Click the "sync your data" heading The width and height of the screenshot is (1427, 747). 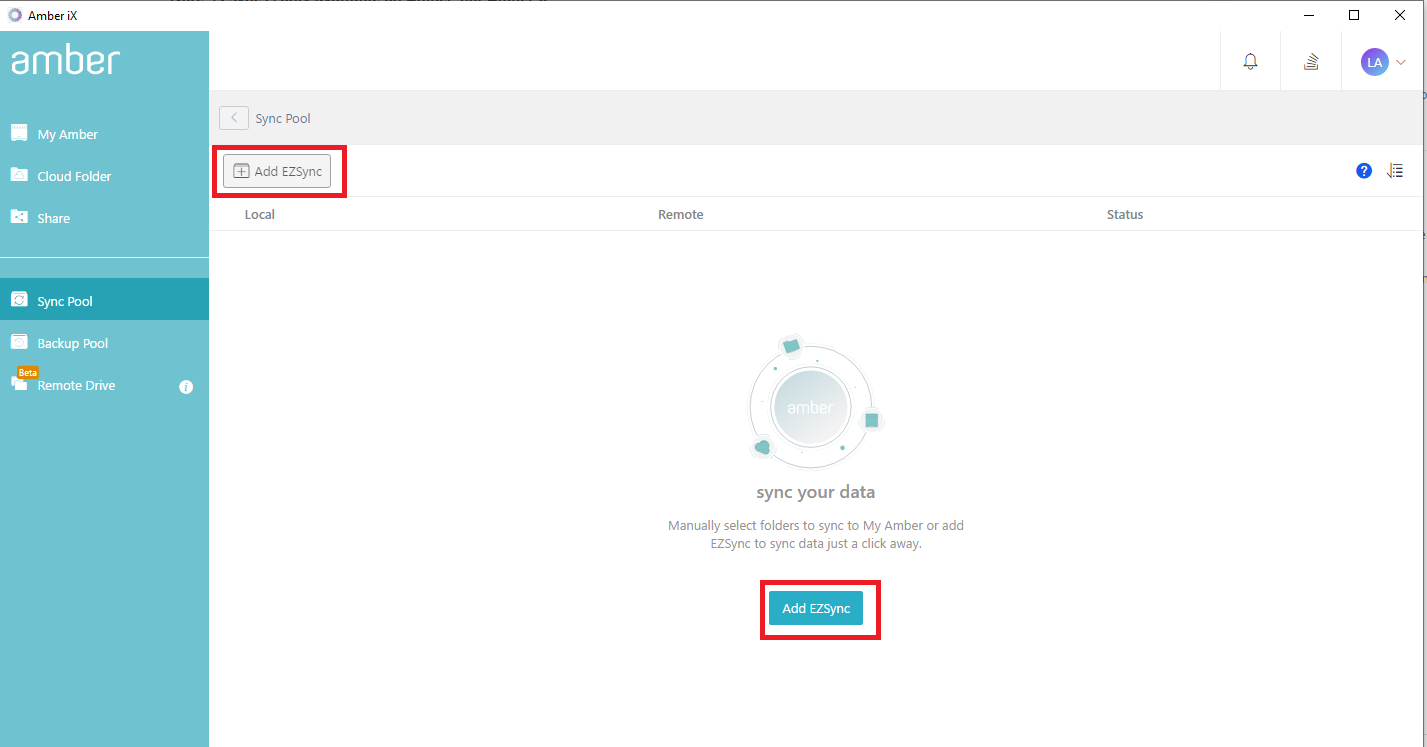point(816,492)
